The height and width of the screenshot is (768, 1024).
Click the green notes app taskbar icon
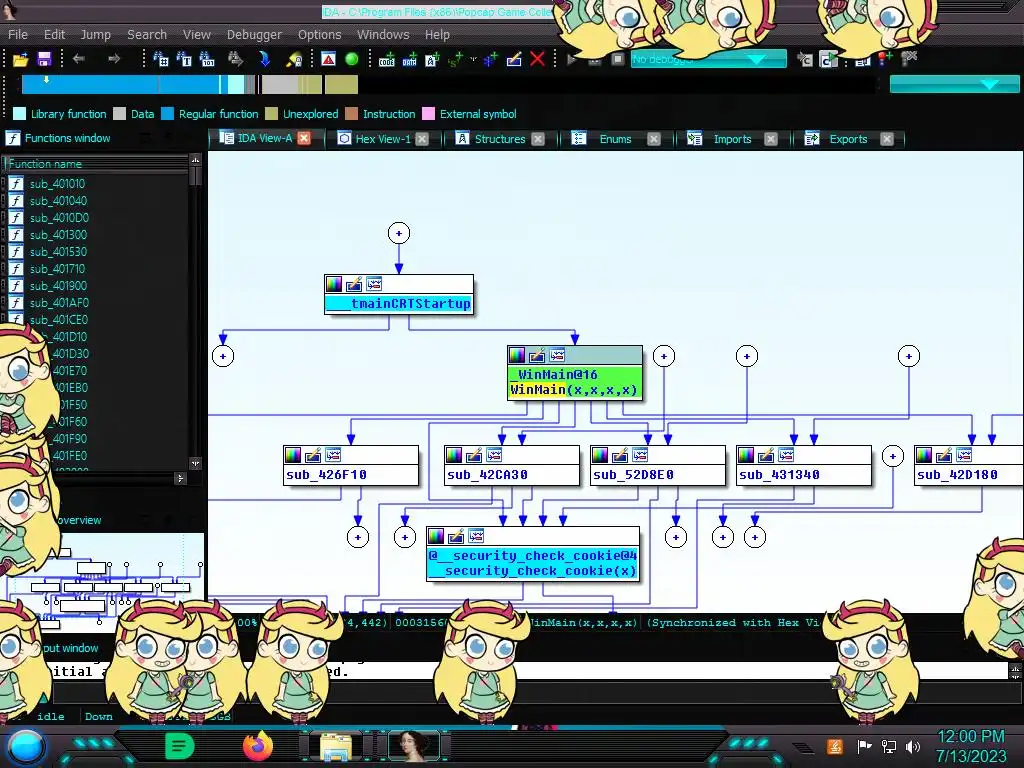coord(180,746)
